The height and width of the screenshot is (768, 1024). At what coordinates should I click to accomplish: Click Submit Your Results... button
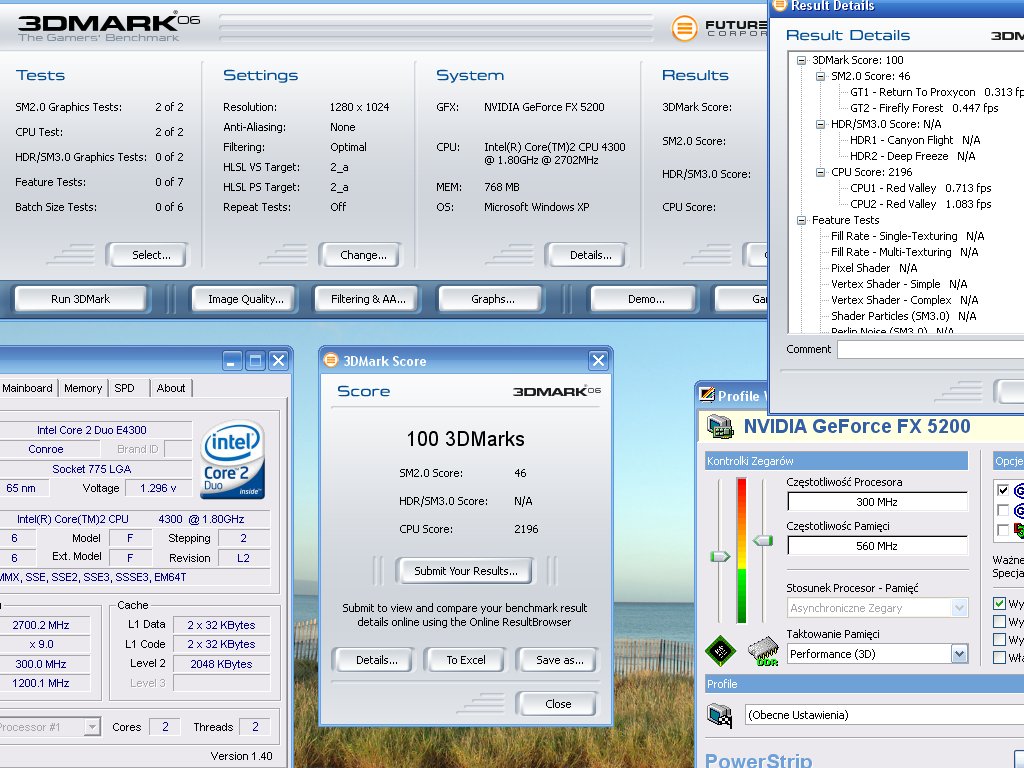coord(466,571)
